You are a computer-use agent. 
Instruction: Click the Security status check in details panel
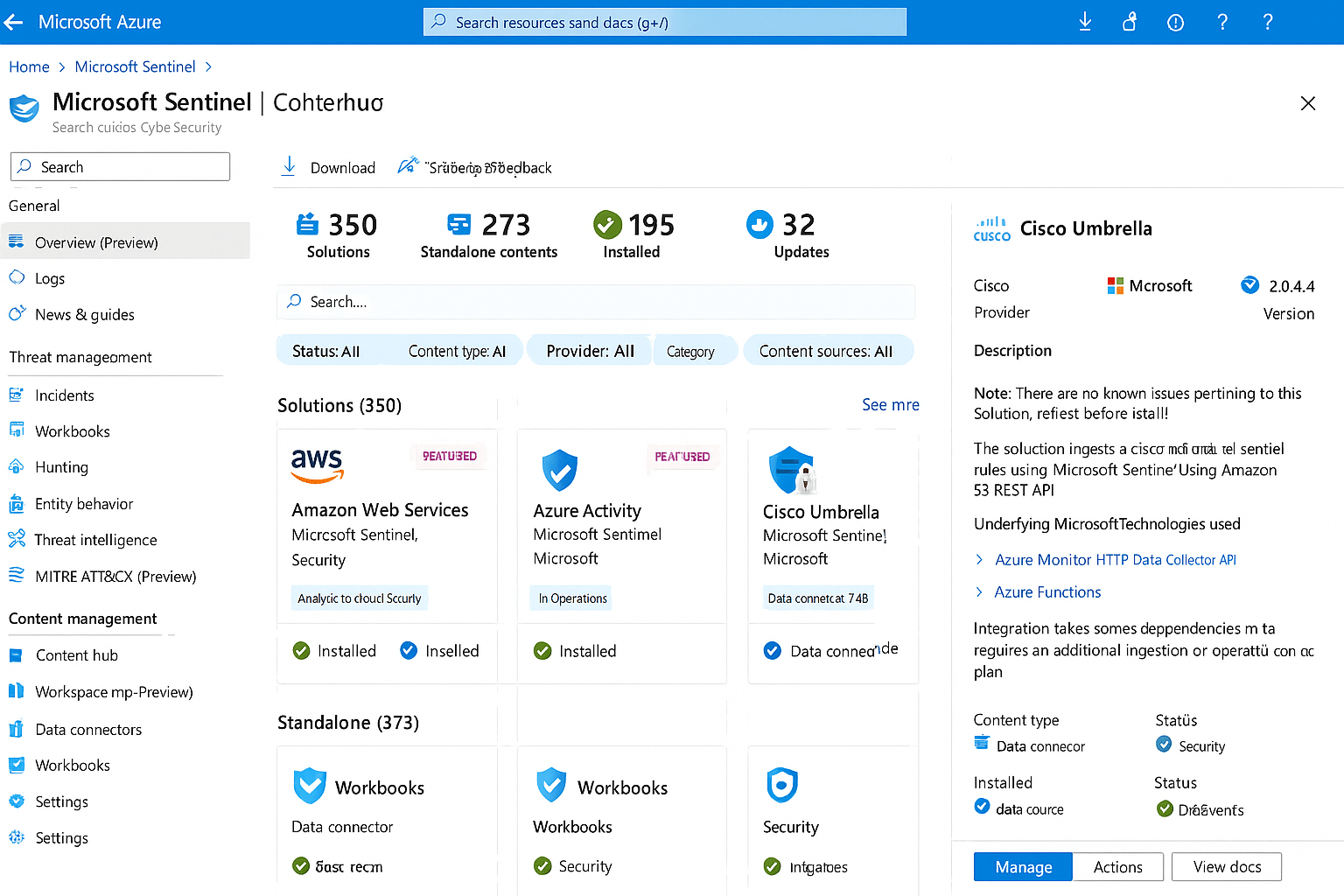pos(1164,744)
